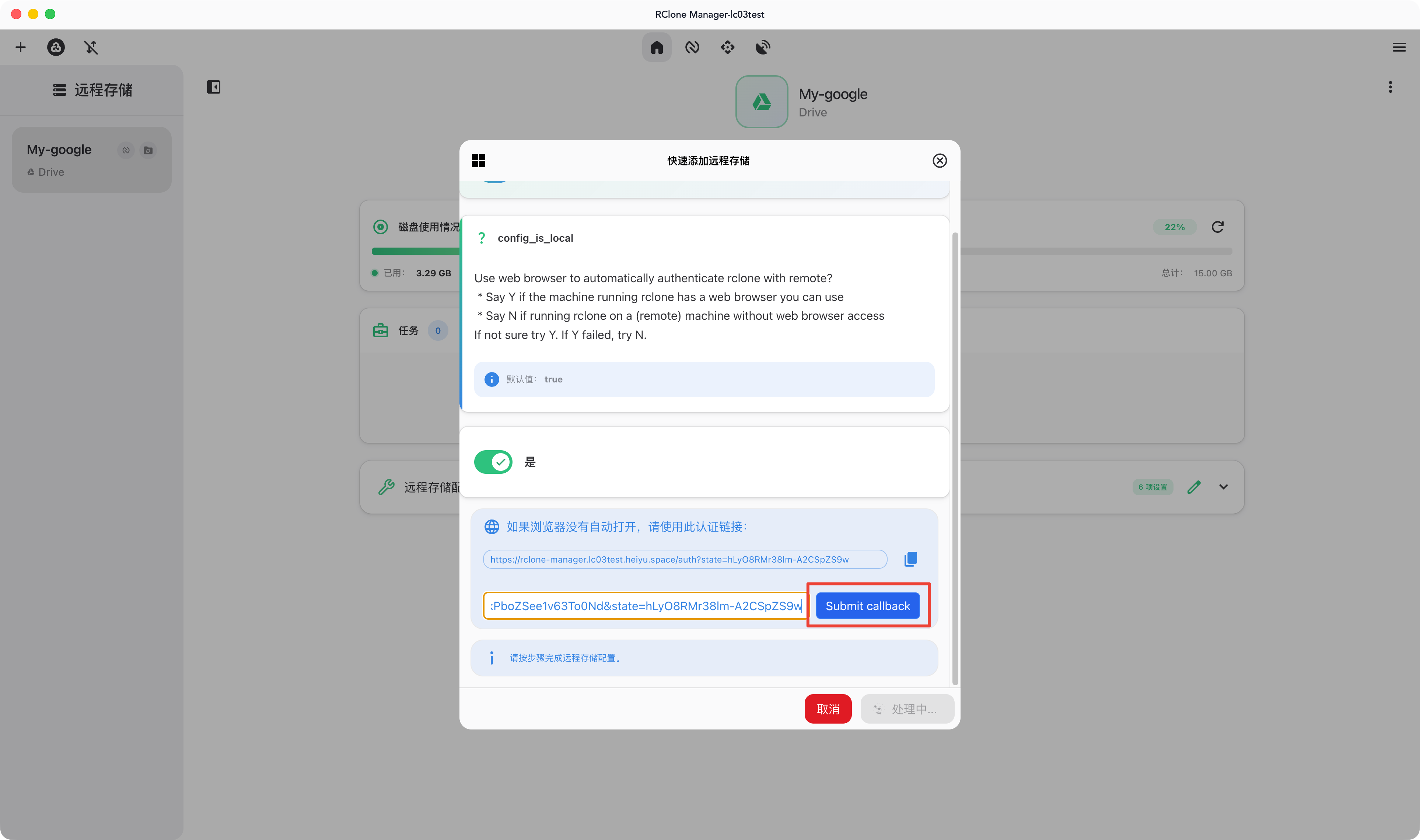This screenshot has width=1420, height=840.
Task: Click the 远程存储 sidebar header
Action: coord(92,90)
